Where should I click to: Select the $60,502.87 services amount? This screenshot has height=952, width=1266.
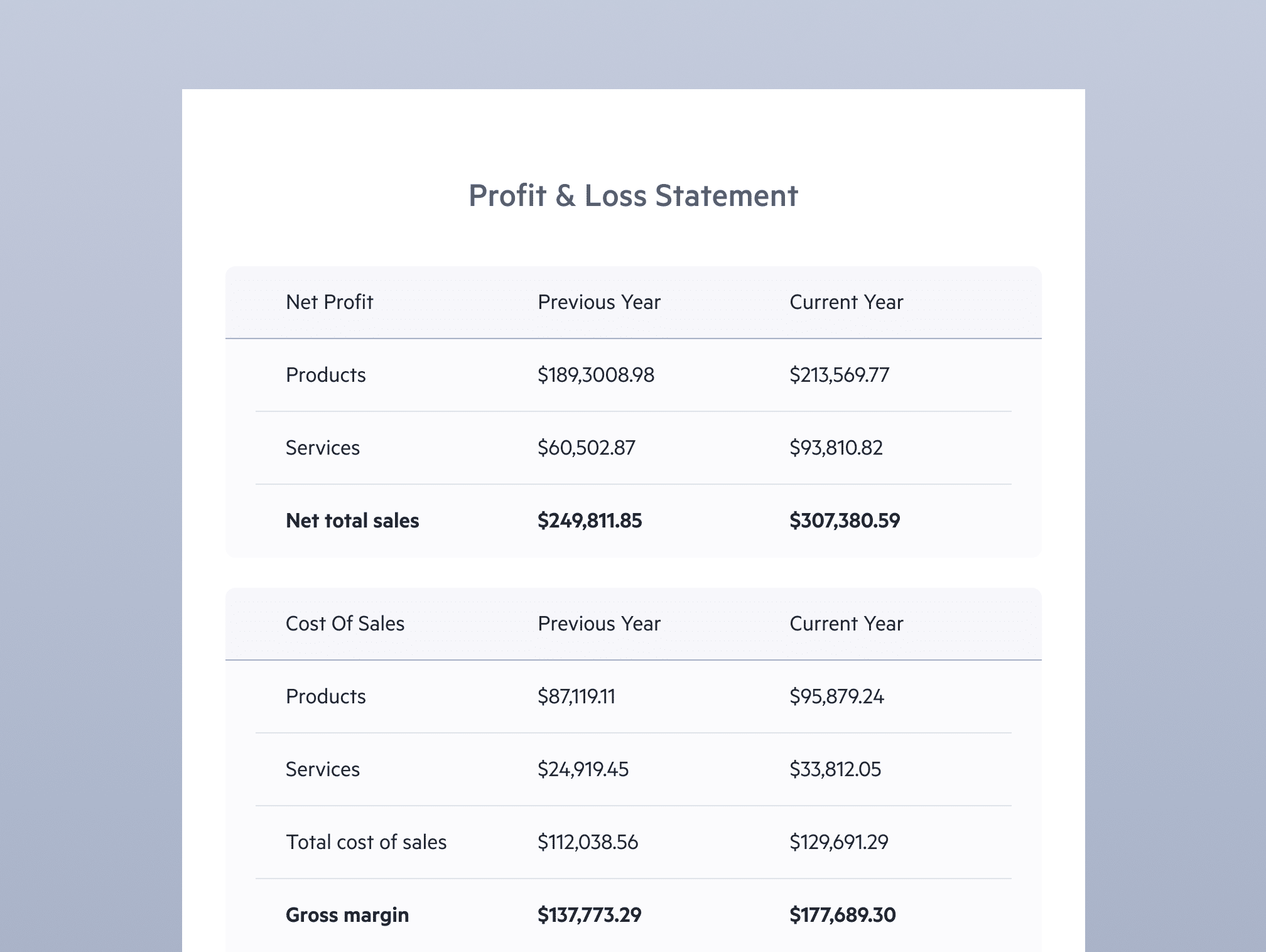coord(587,448)
